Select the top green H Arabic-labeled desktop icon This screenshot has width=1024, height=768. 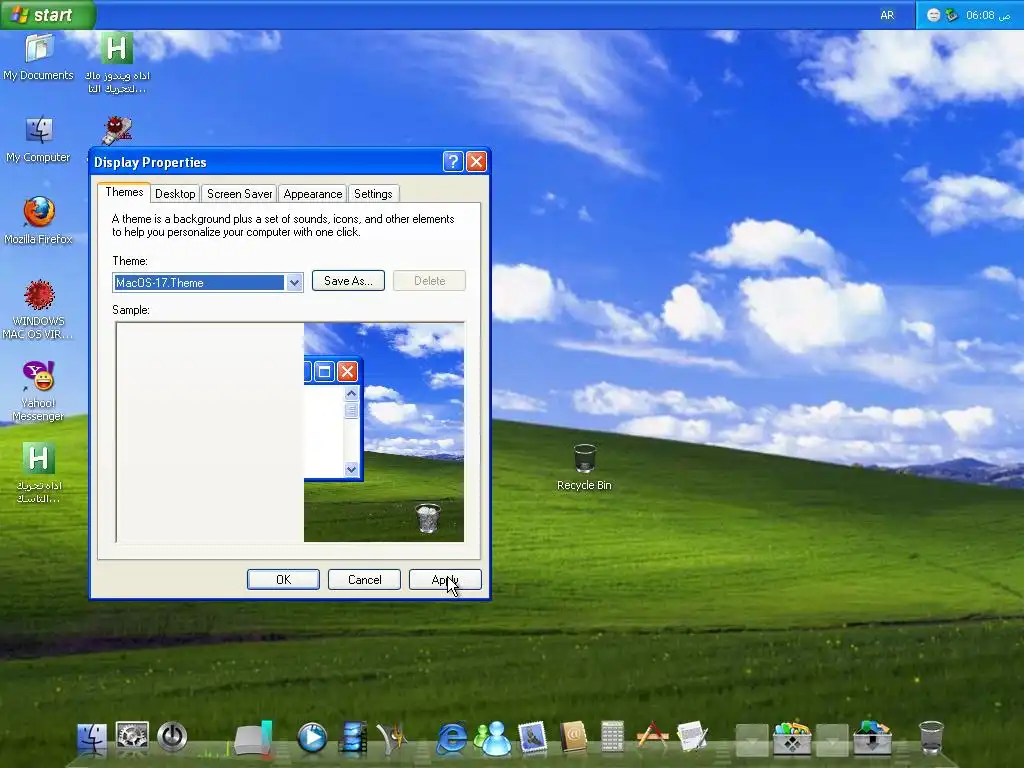click(117, 63)
